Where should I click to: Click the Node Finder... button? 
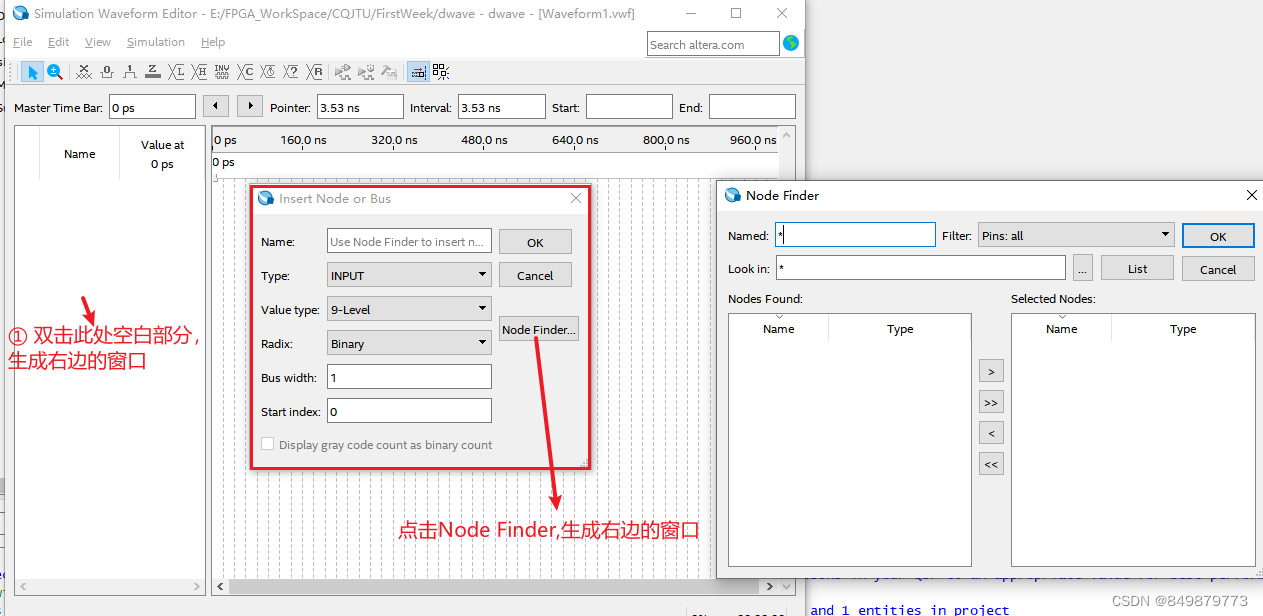coord(539,329)
